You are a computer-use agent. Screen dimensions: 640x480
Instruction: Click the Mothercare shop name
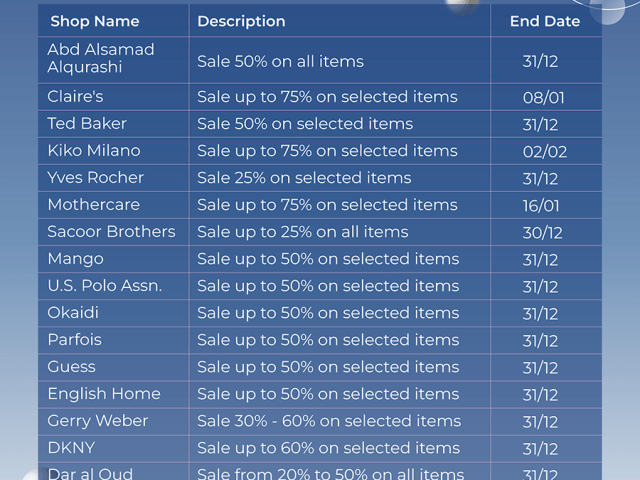click(93, 204)
